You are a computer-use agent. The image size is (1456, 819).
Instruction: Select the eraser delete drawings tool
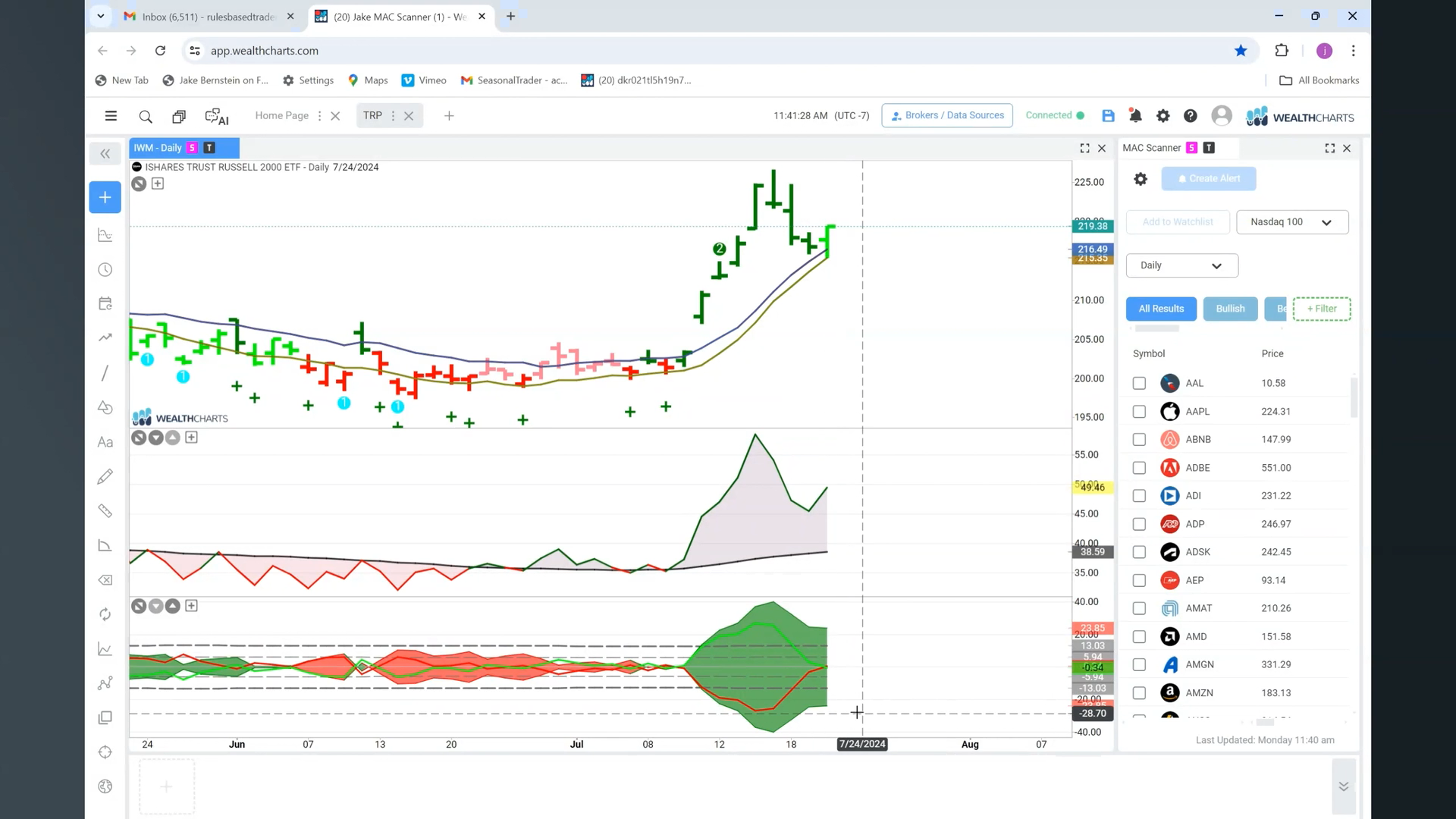tap(105, 580)
